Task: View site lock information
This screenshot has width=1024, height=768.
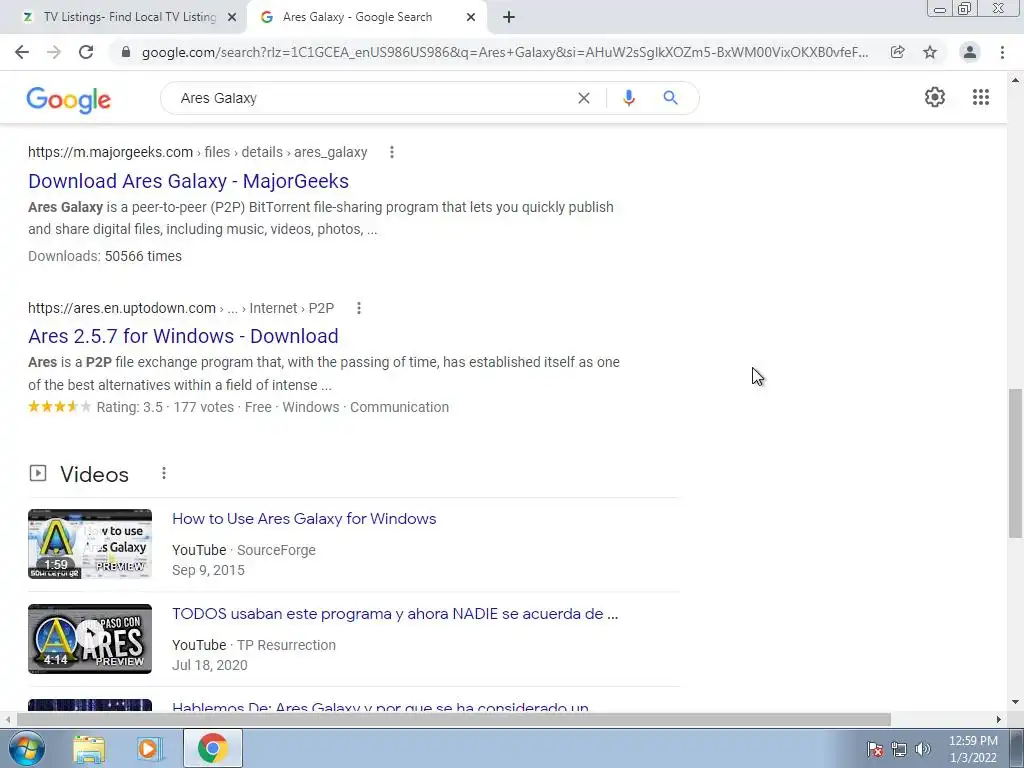Action: 126,52
